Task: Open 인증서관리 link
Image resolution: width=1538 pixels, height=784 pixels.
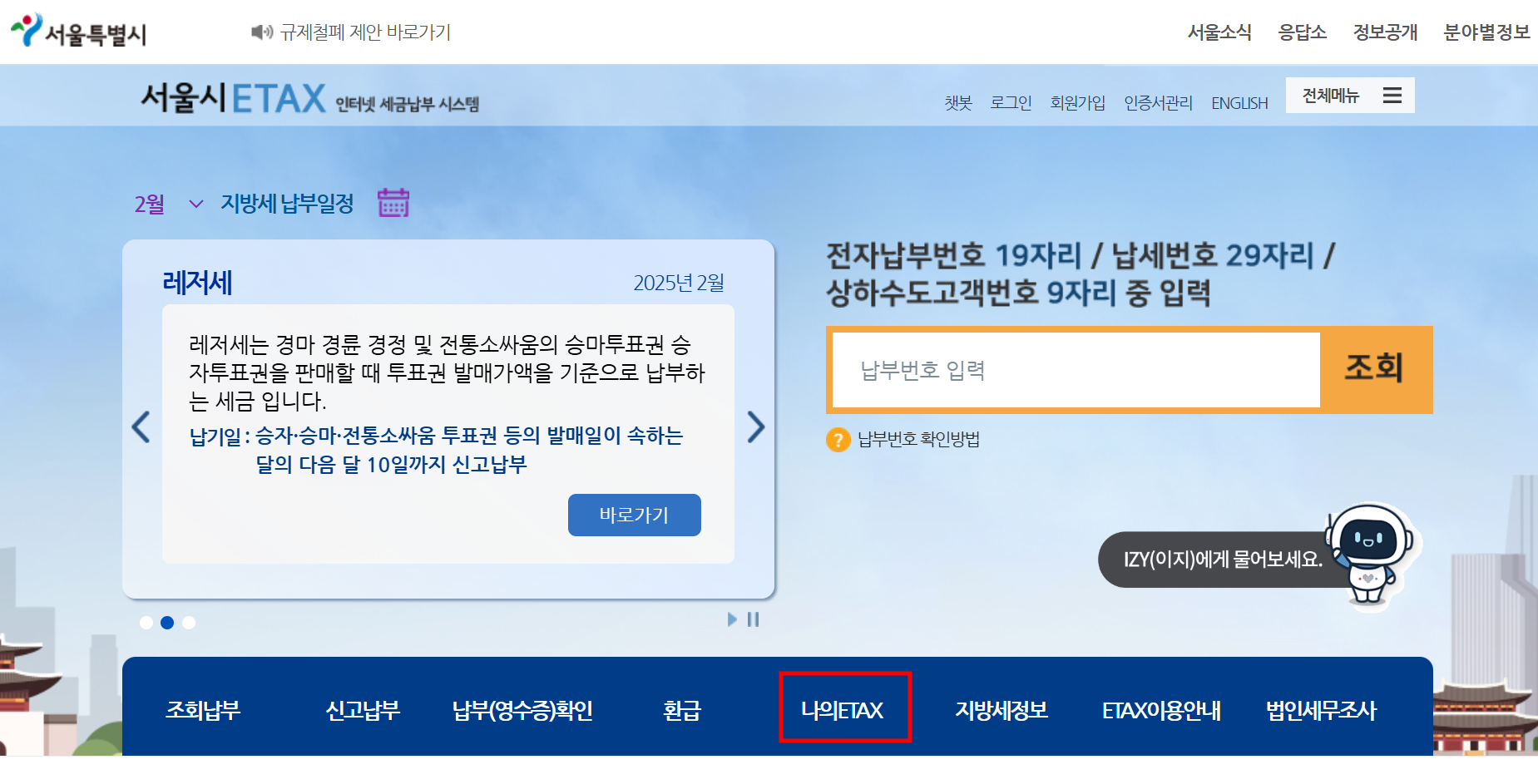Action: (1158, 102)
